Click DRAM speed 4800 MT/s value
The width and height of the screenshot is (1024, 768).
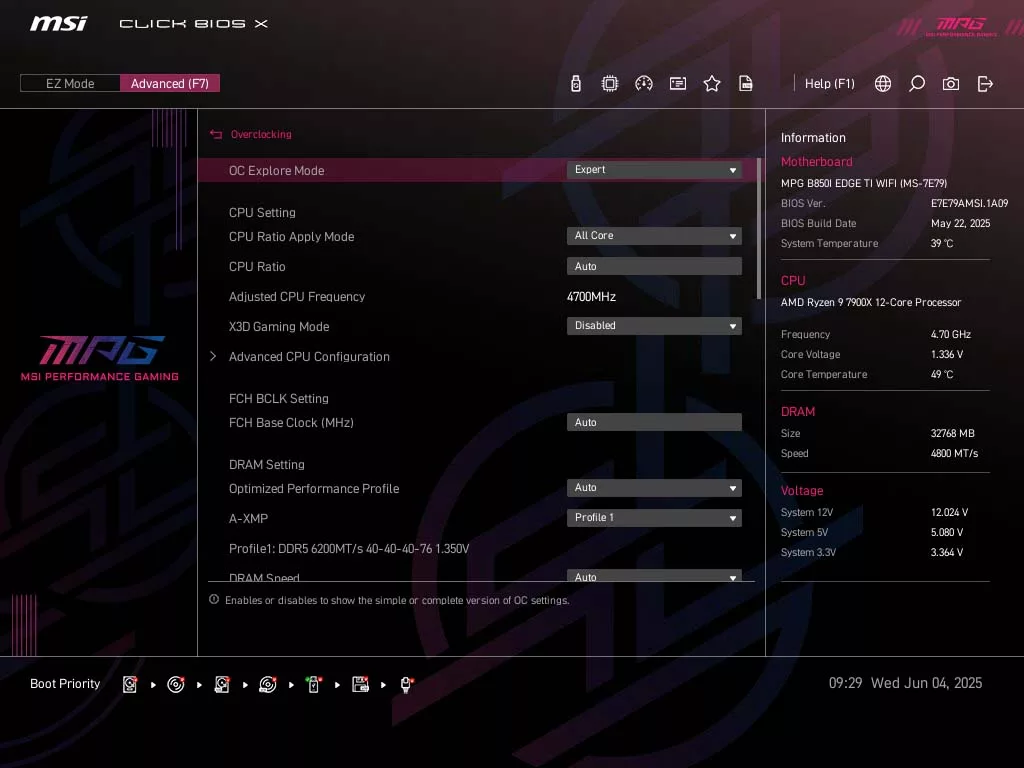coord(954,453)
